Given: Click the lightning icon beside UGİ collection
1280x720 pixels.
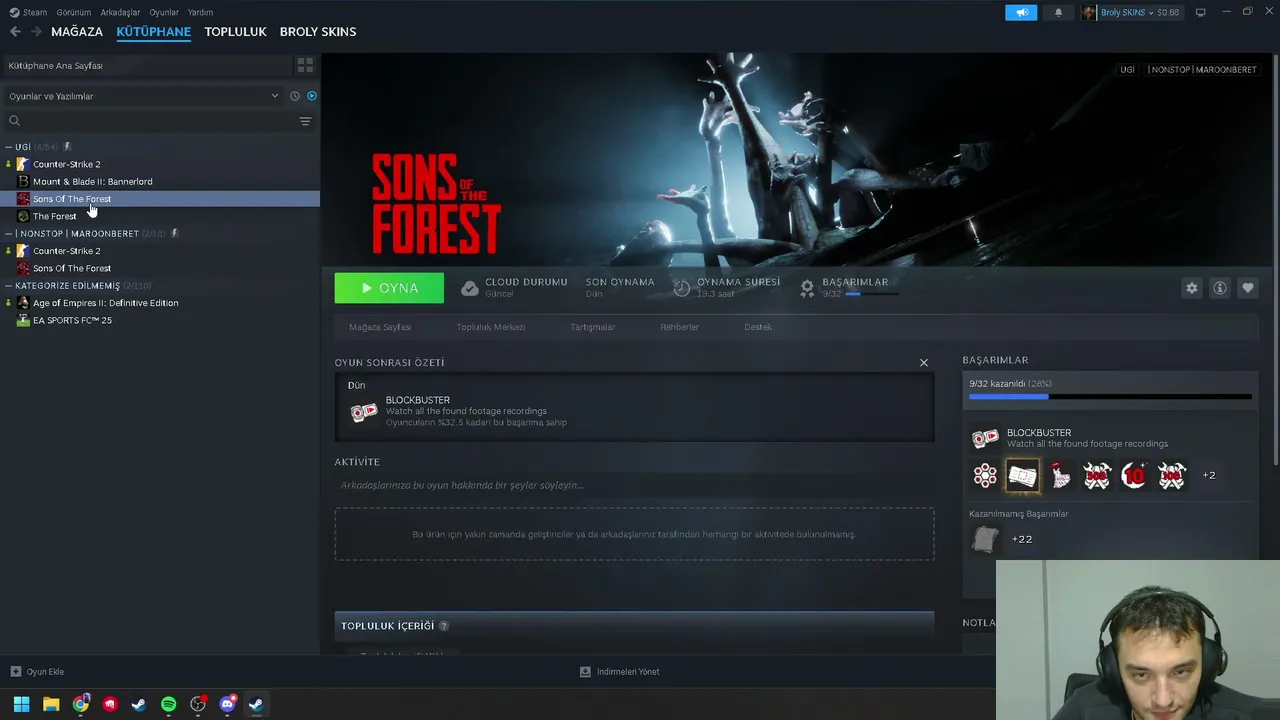Looking at the screenshot, I should click(67, 147).
